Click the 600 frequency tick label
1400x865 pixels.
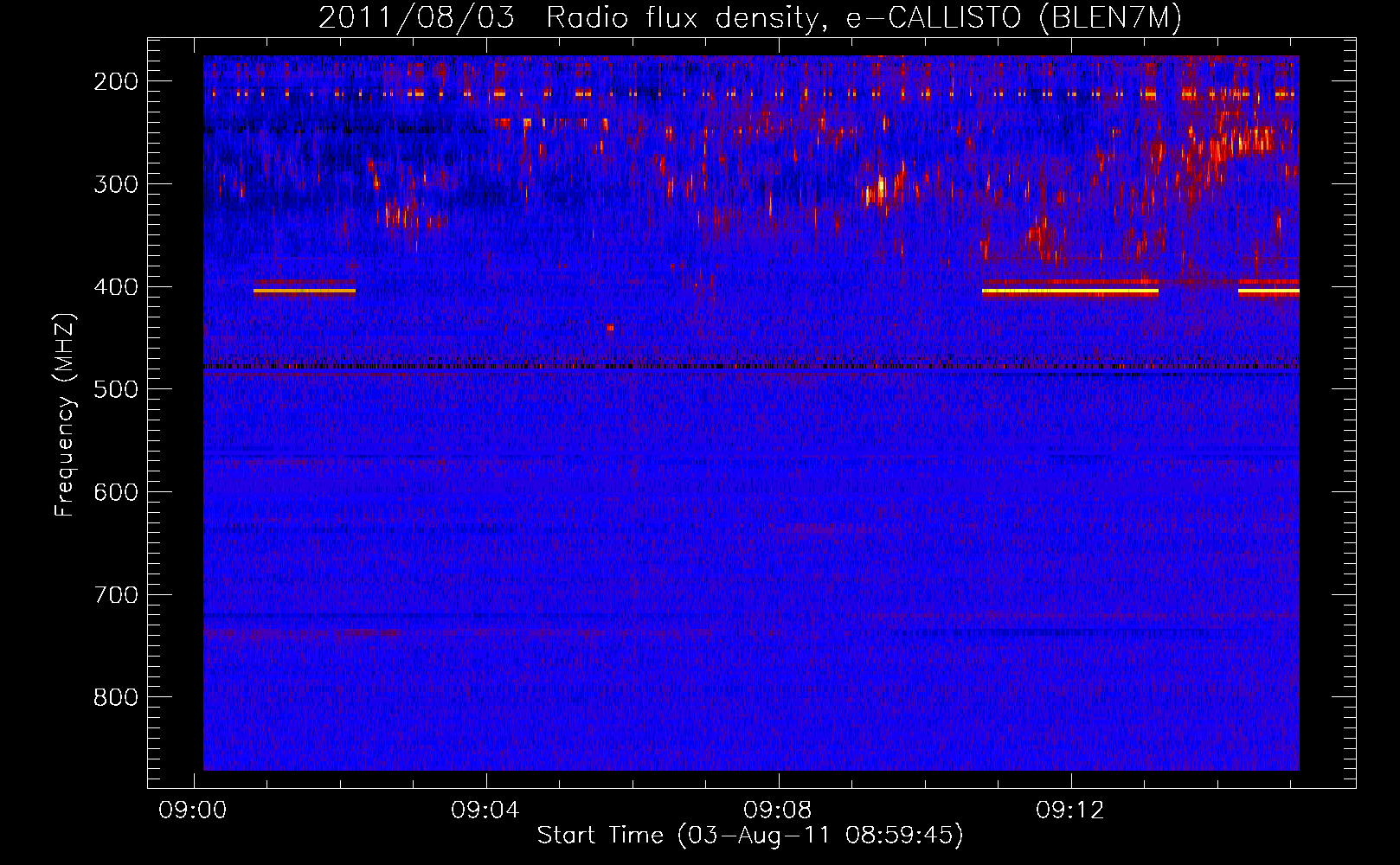(116, 492)
